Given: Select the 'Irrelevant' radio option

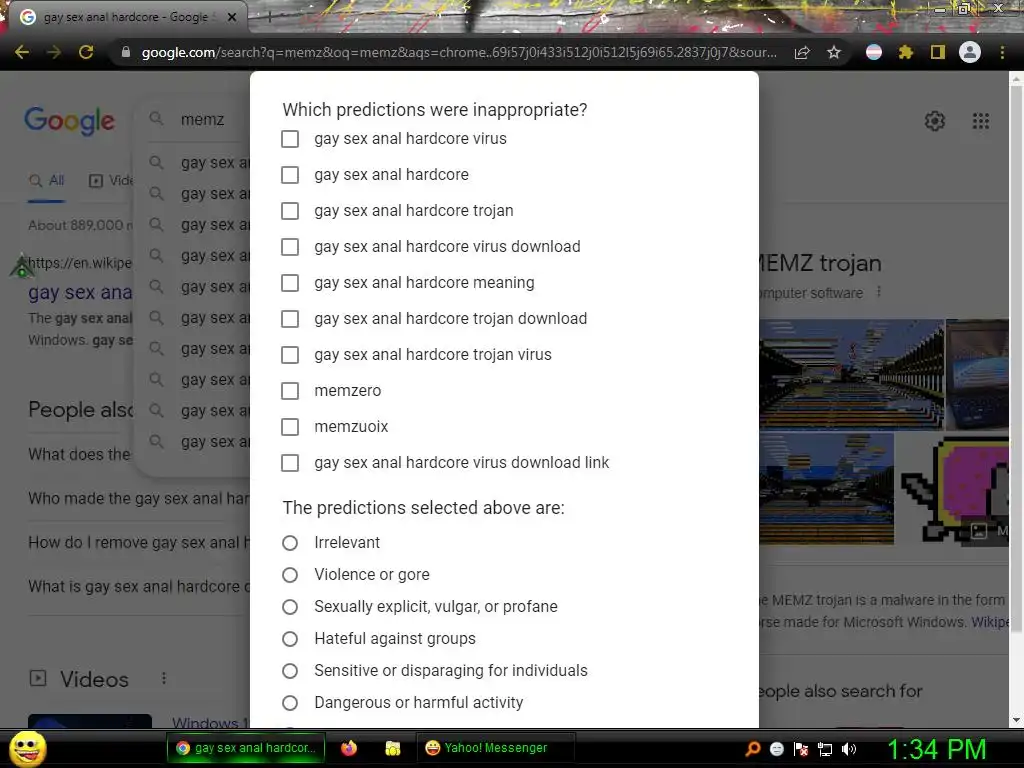Looking at the screenshot, I should [290, 543].
